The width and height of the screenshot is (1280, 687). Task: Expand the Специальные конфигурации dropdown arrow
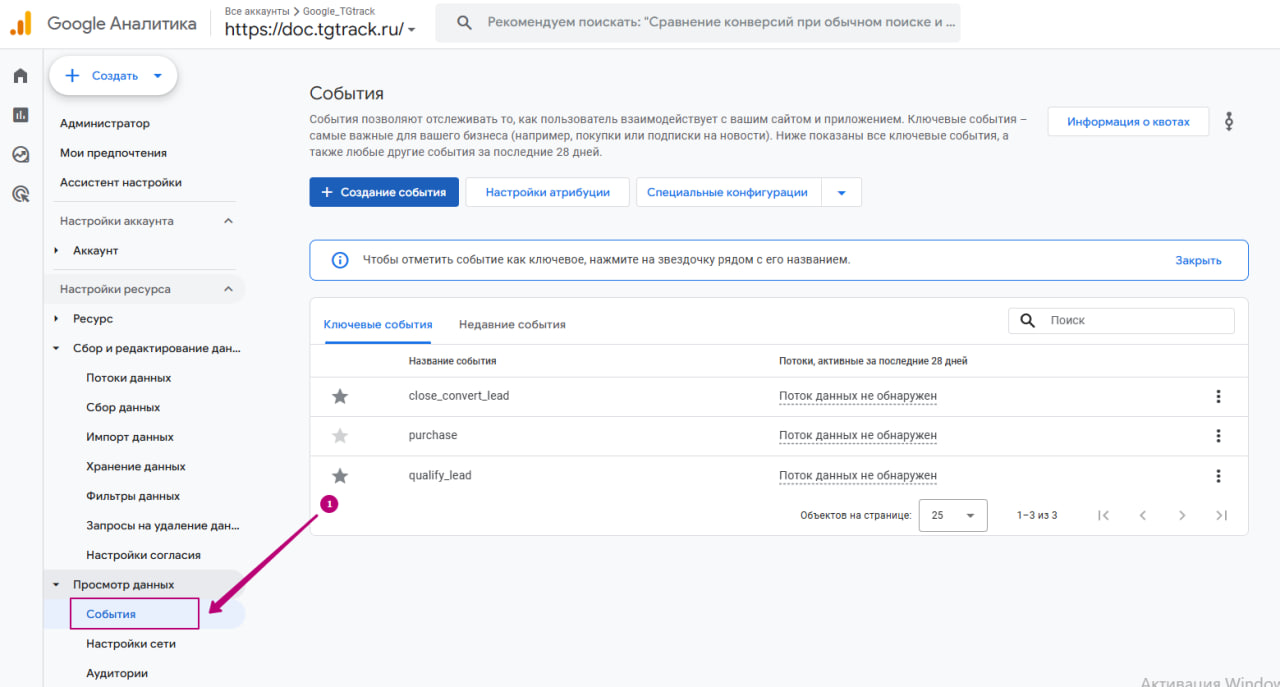[x=841, y=193]
